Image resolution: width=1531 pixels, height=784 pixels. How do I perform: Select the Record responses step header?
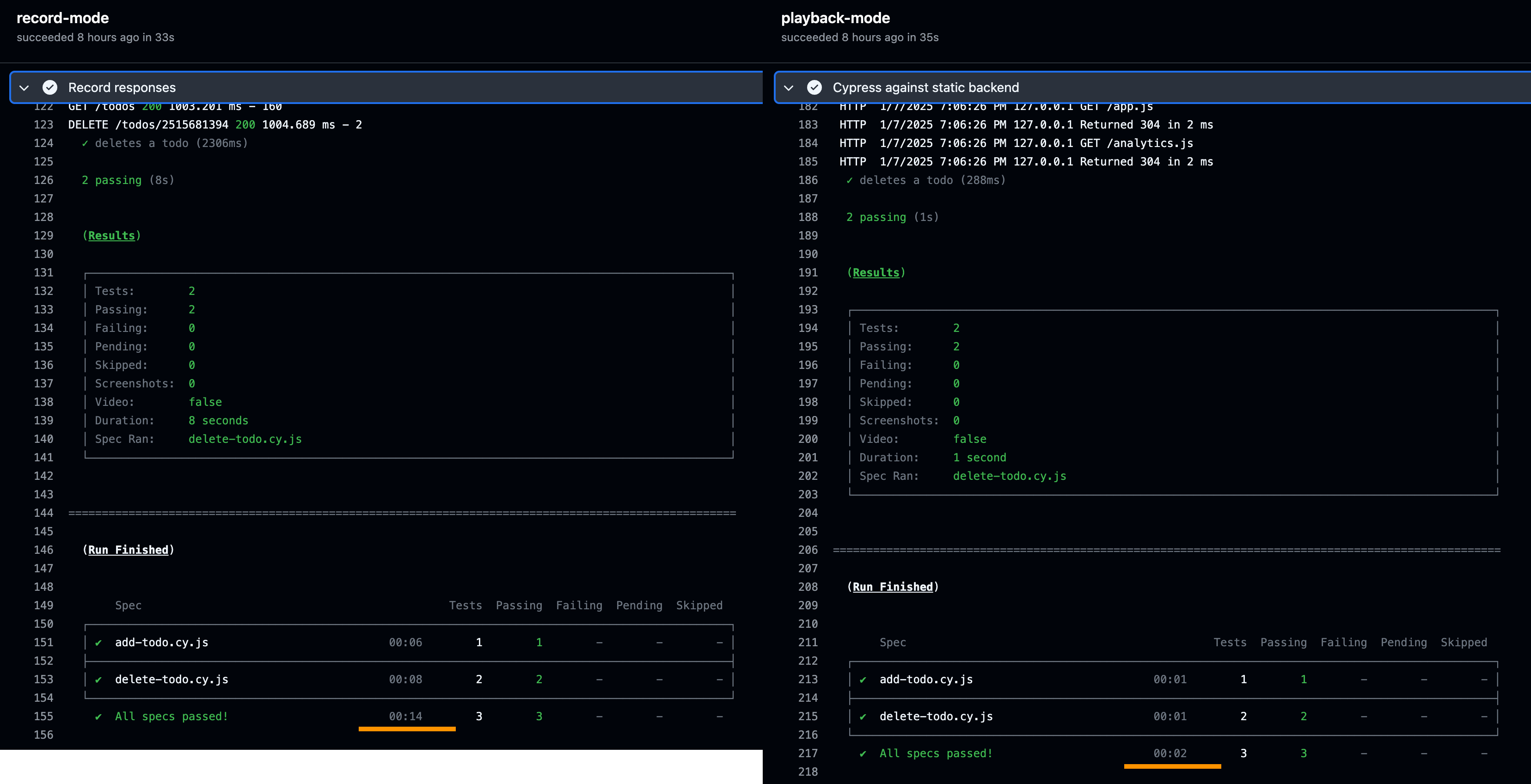[x=386, y=87]
